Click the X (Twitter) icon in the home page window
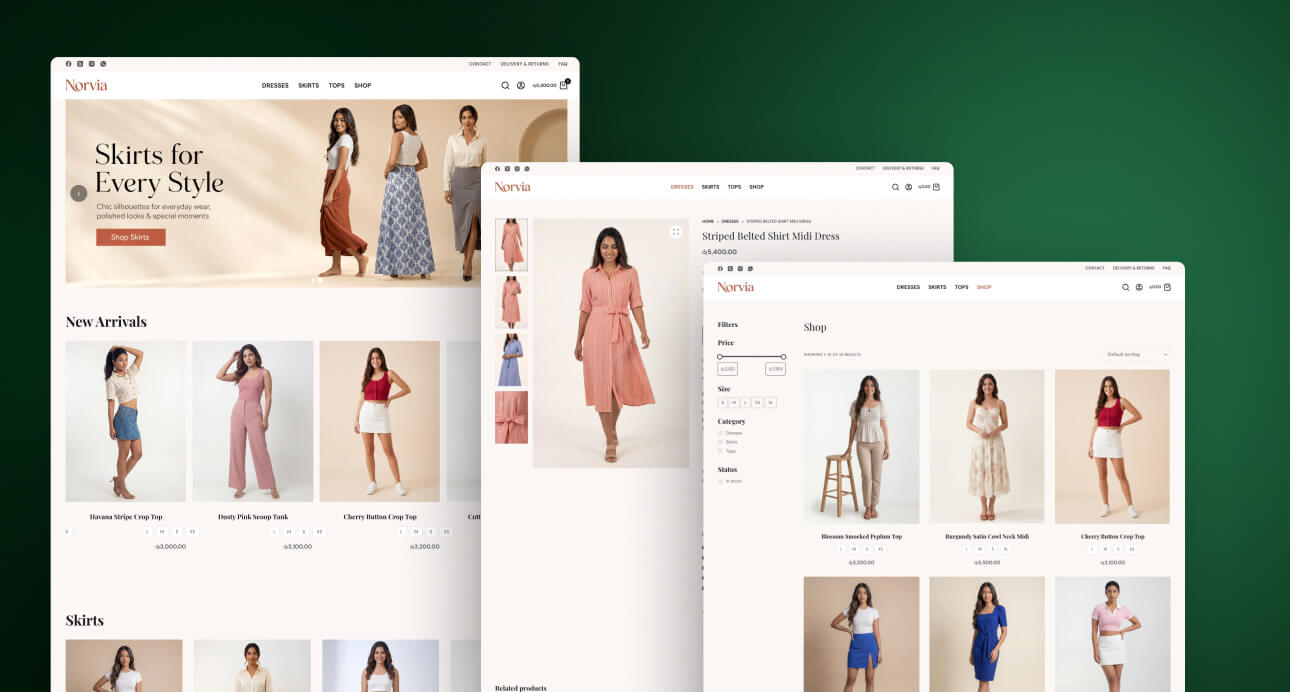The height and width of the screenshot is (692, 1290). (x=80, y=64)
